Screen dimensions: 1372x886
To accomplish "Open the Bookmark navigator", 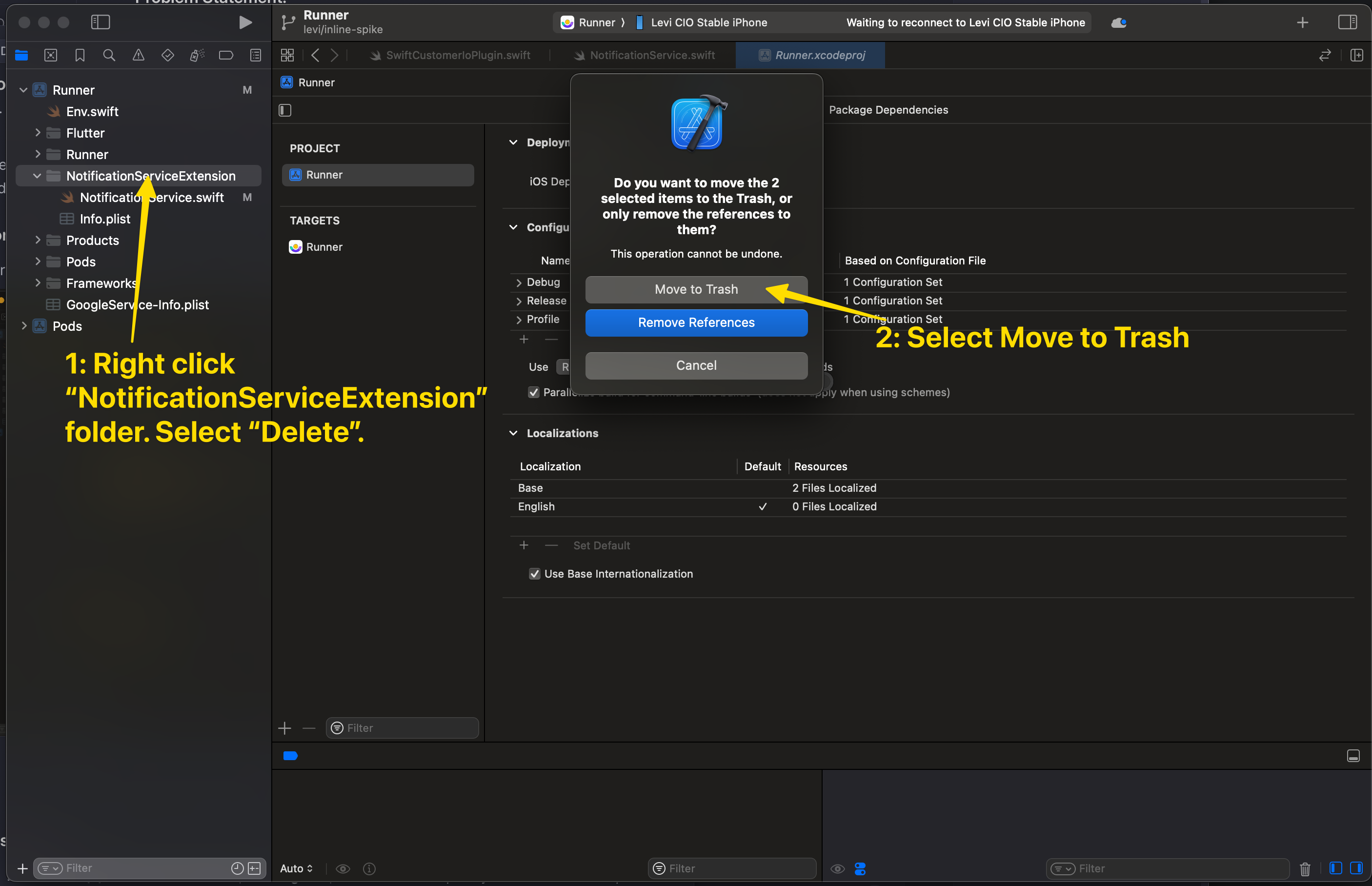I will tap(80, 55).
